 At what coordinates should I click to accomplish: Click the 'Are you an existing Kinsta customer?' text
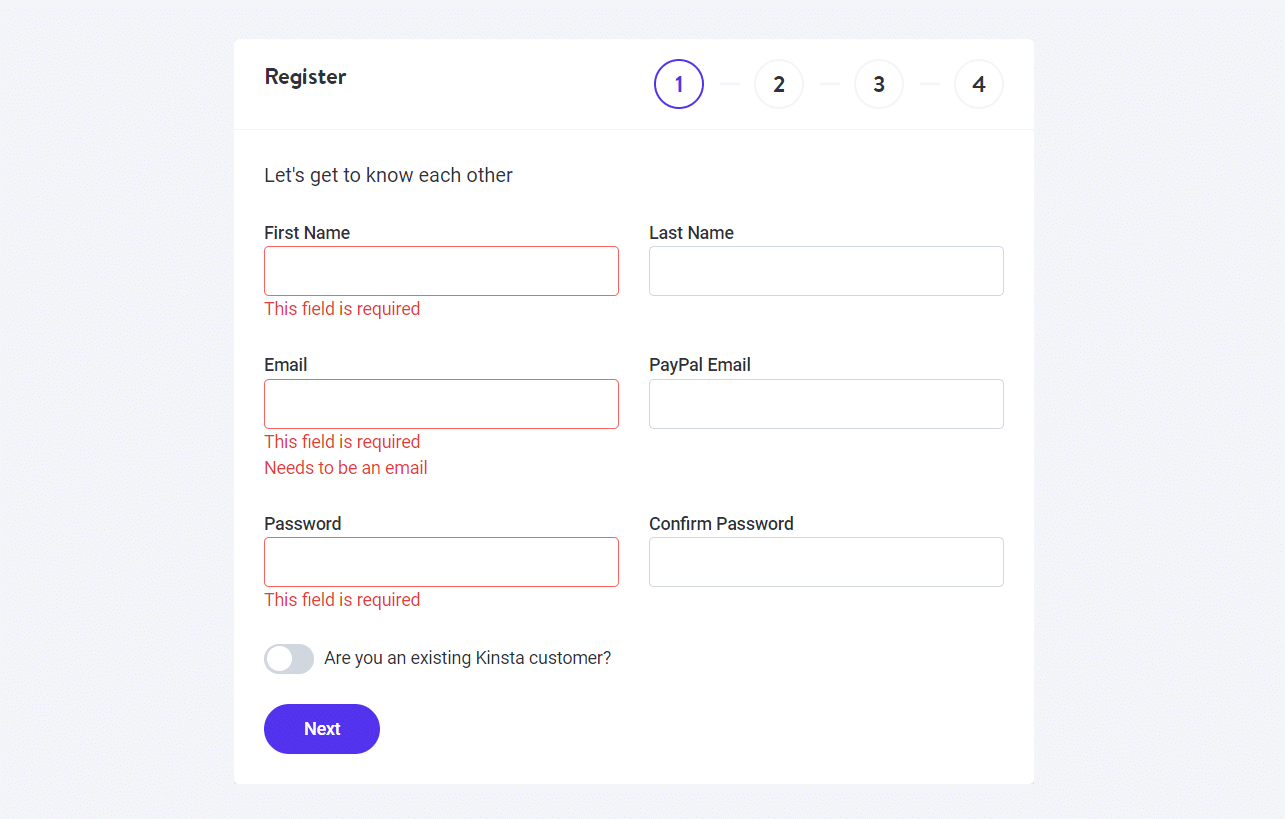[466, 657]
